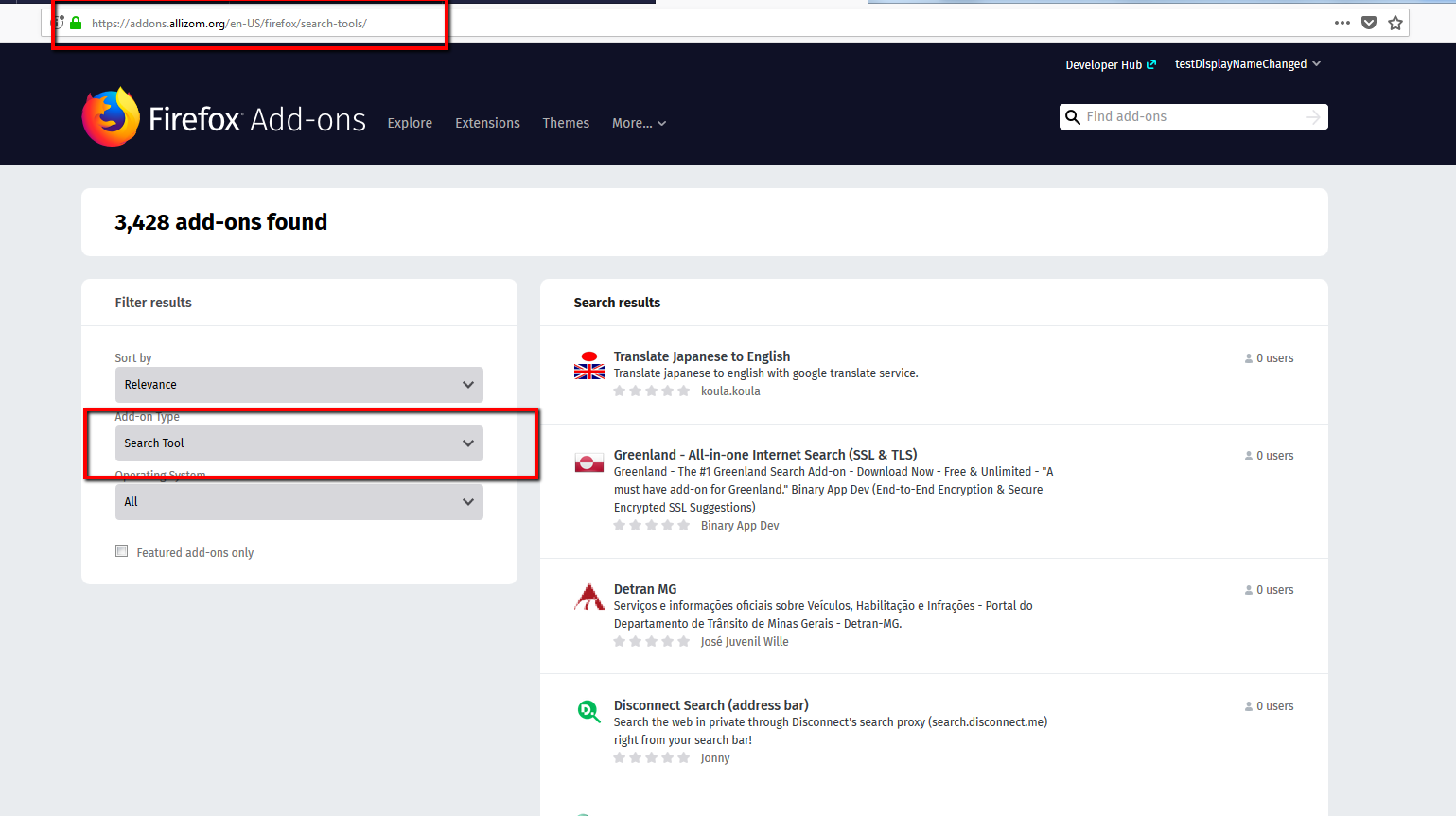
Task: Click the Disconnect Search add-on icon
Action: coord(589,714)
